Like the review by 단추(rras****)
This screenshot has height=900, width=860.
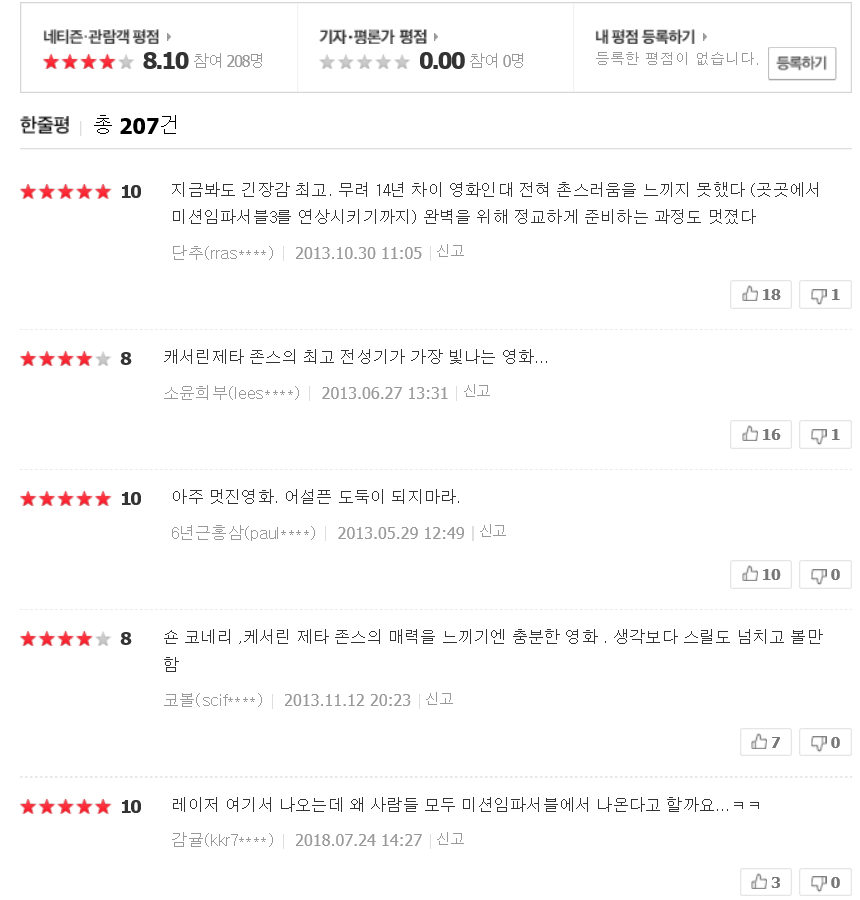761,294
